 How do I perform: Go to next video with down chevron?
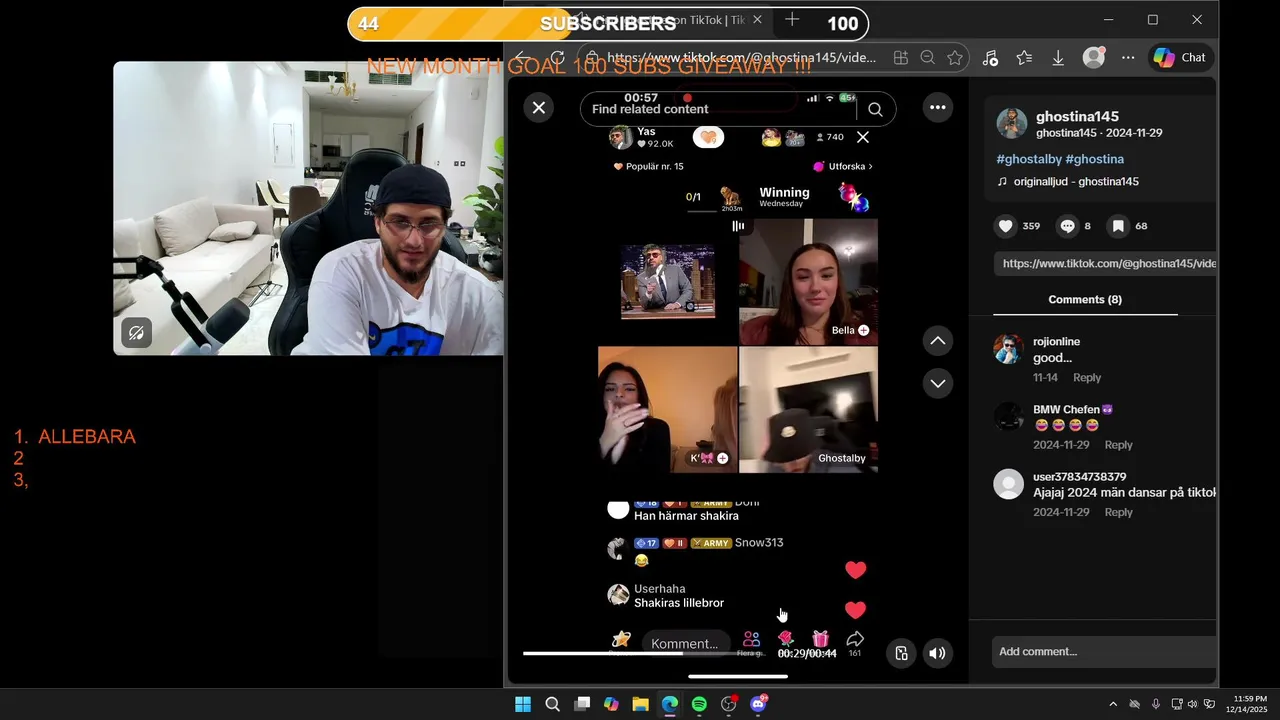(x=938, y=383)
